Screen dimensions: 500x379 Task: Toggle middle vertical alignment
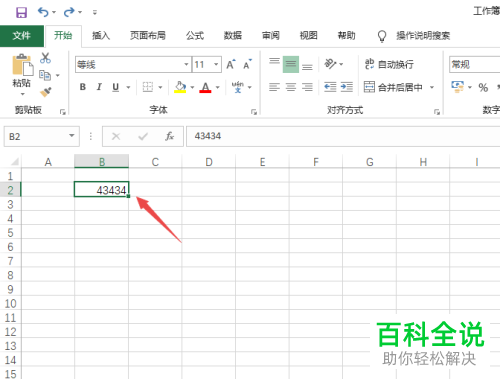291,64
